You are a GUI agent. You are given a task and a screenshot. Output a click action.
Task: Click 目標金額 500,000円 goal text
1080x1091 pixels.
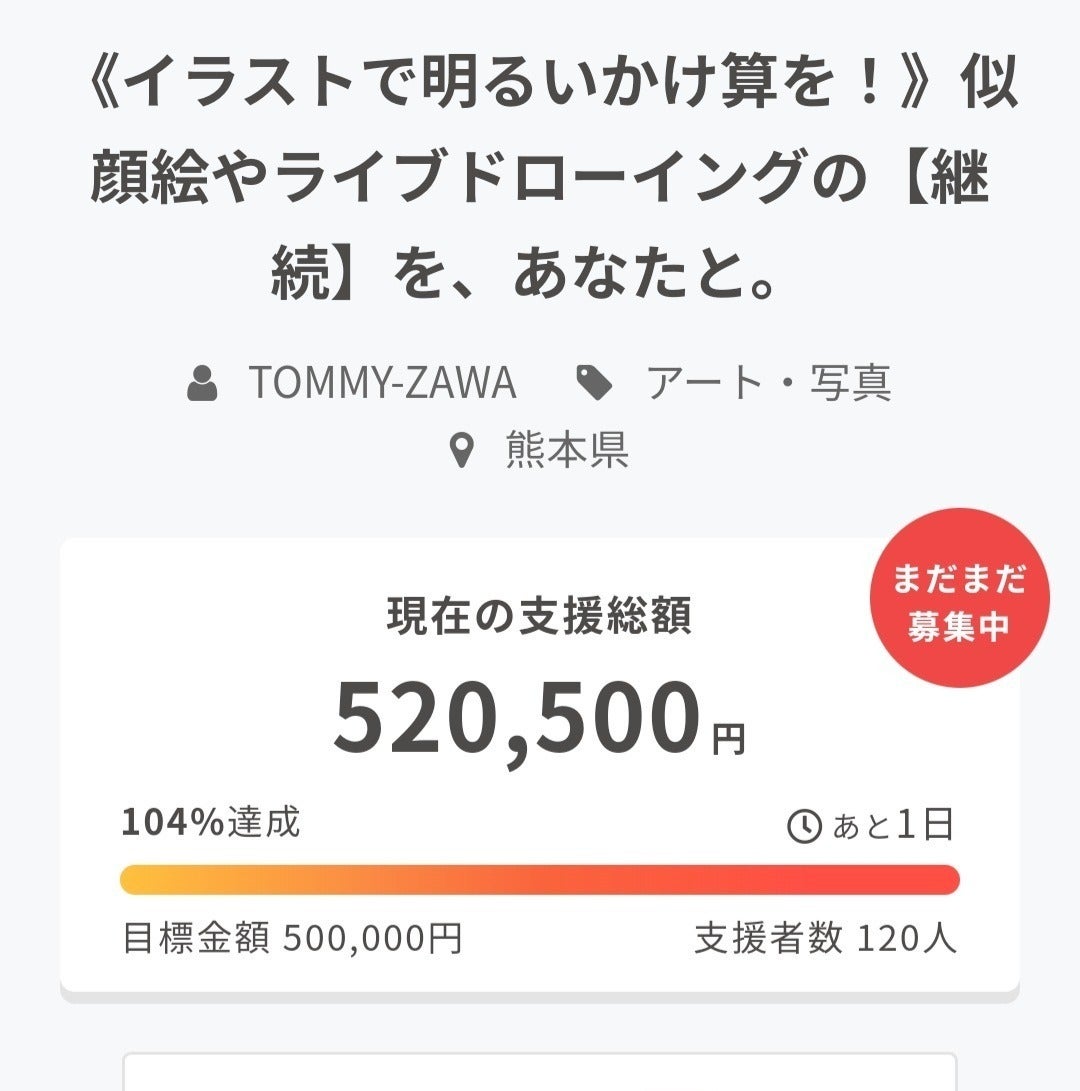pos(295,937)
